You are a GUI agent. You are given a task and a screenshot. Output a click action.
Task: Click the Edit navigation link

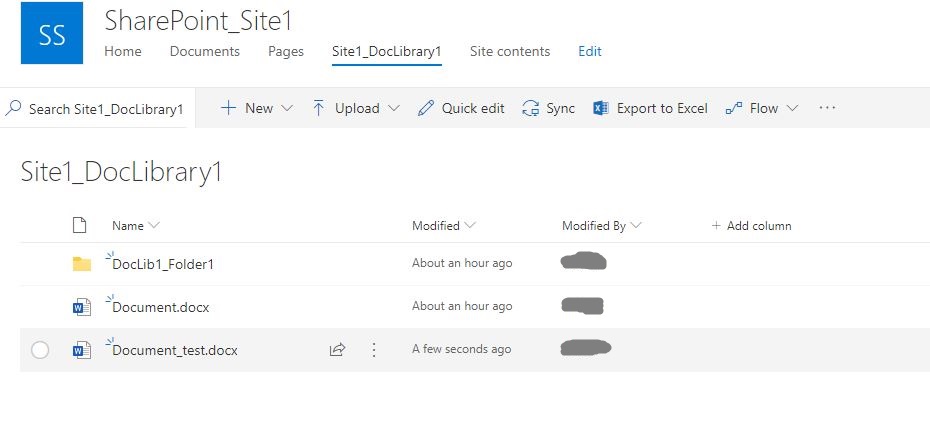(x=590, y=52)
